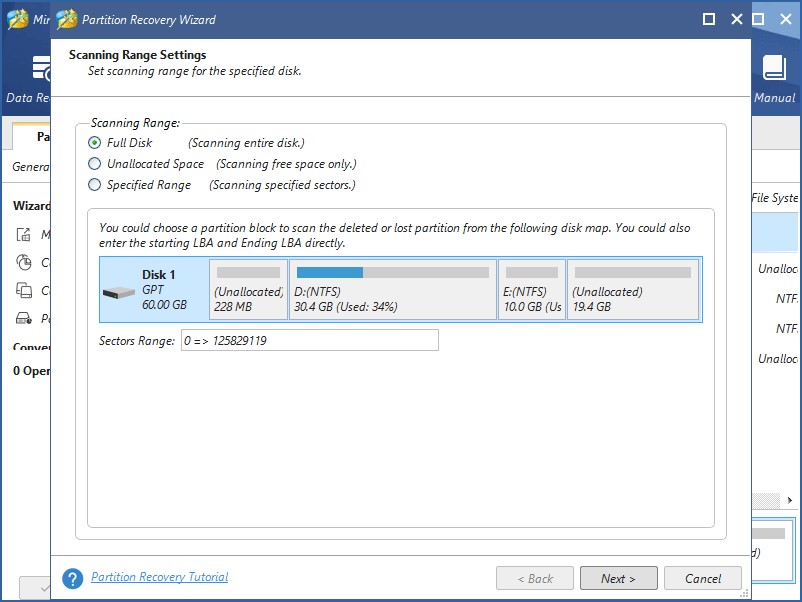This screenshot has height=602, width=802.
Task: Click the D: partition usage bar
Action: pos(392,272)
